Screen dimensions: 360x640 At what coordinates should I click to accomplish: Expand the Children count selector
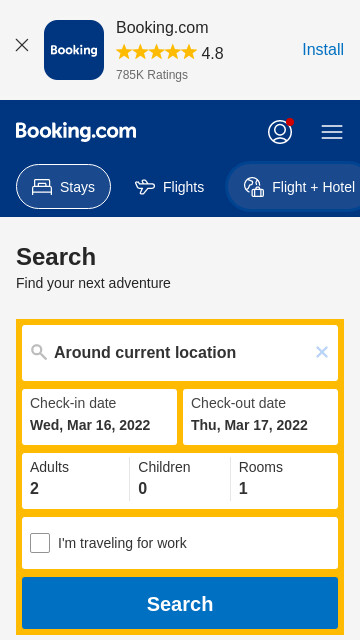tap(180, 481)
